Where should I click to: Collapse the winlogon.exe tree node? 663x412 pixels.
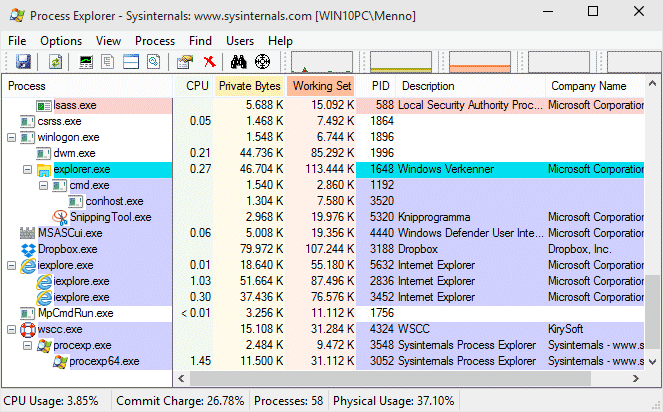pyautogui.click(x=11, y=137)
